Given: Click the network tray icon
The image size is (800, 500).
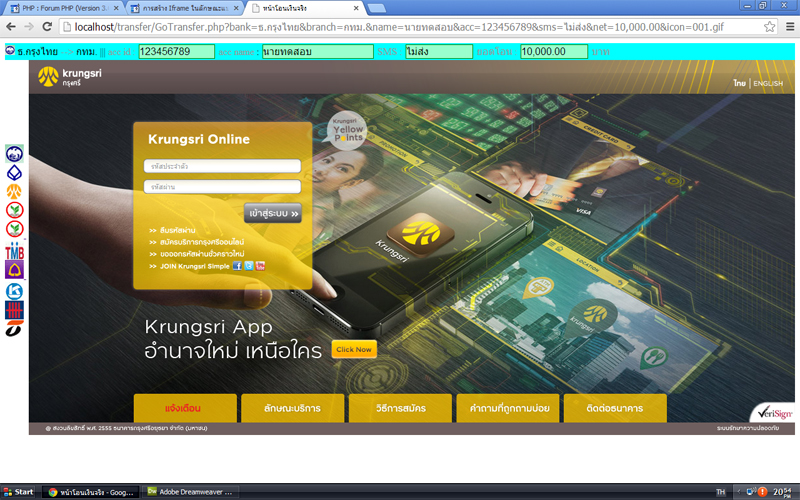Looking at the screenshot, I should pyautogui.click(x=751, y=492).
